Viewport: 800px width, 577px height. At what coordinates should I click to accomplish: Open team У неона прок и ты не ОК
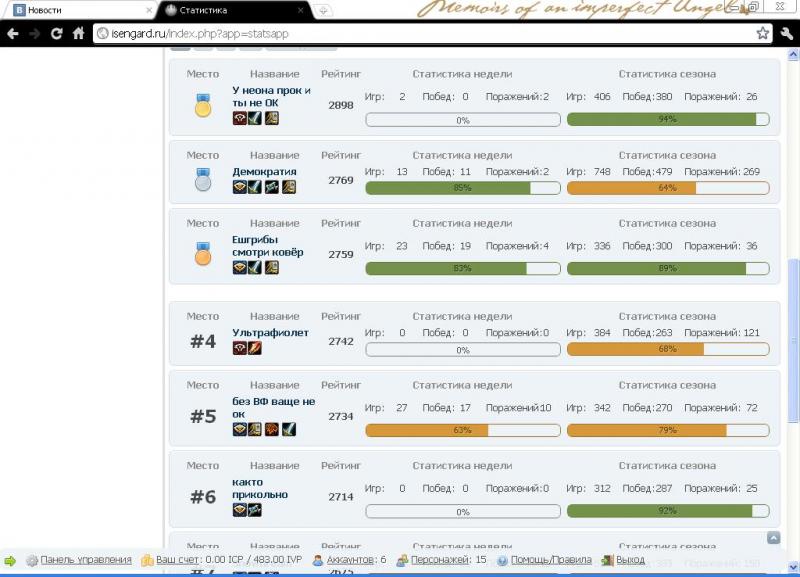click(x=271, y=96)
